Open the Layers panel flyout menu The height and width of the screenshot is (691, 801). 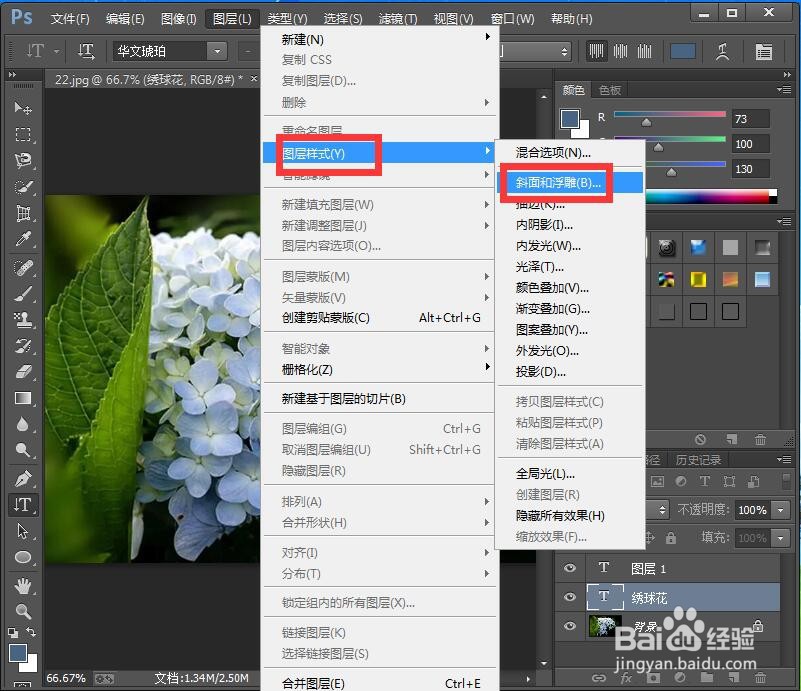click(785, 460)
